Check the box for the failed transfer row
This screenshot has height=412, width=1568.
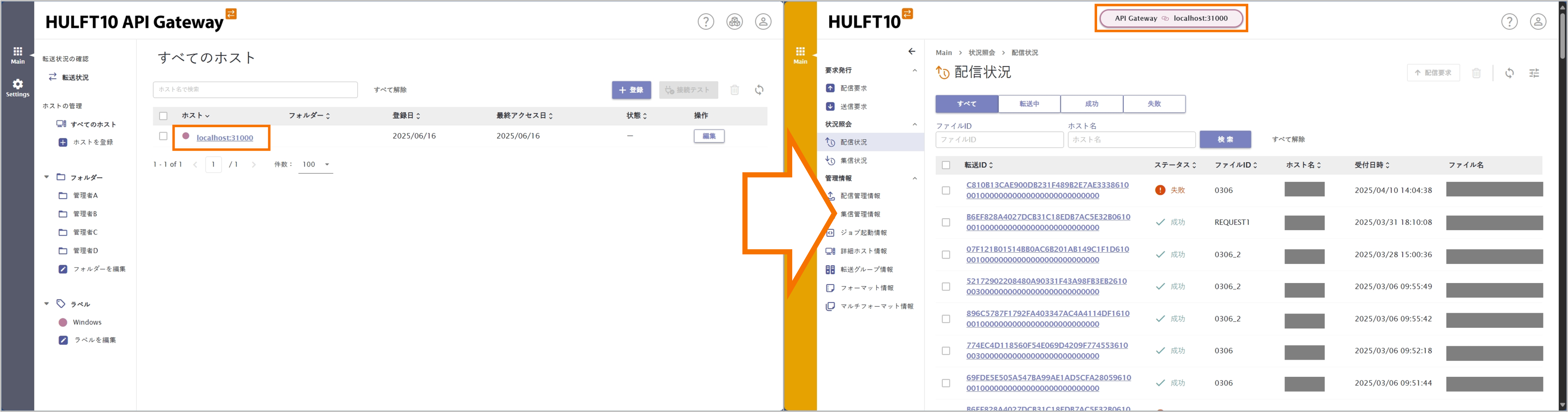tap(945, 191)
